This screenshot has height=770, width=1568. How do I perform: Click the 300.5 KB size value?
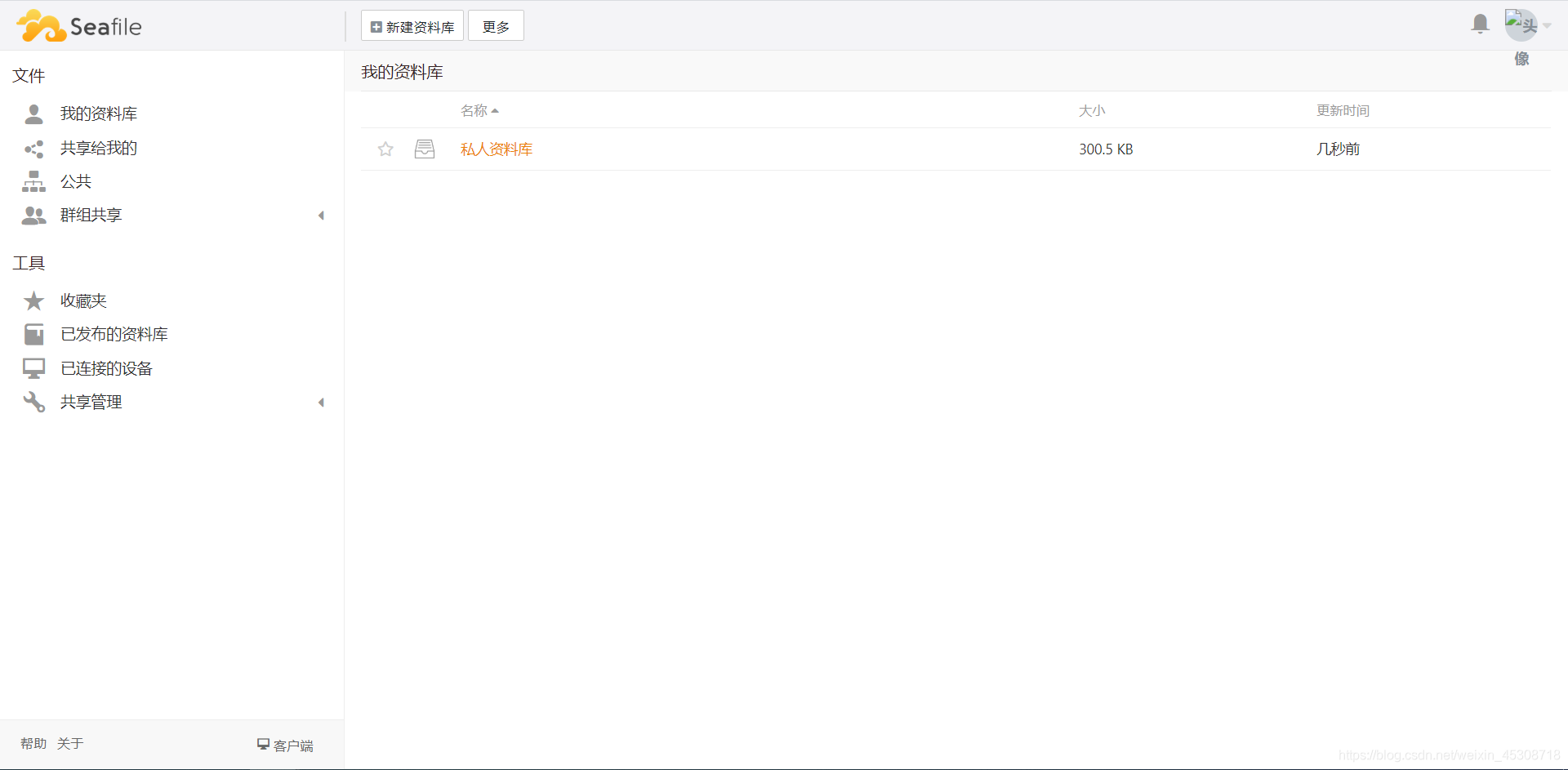coord(1106,149)
